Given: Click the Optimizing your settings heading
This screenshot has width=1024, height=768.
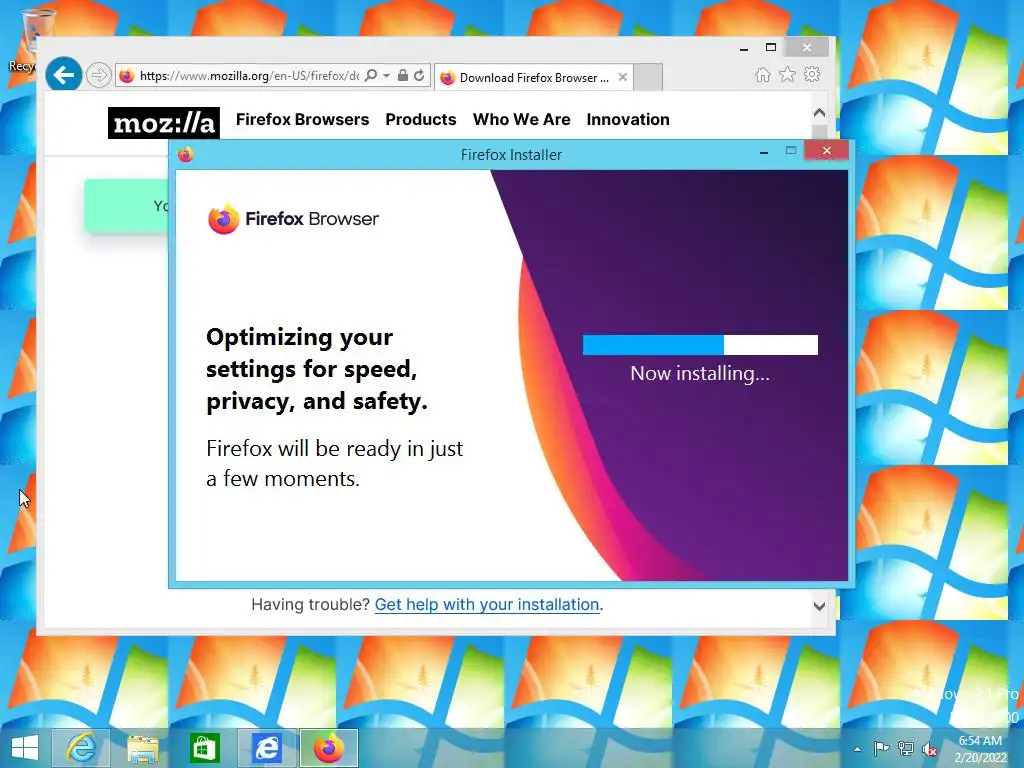Looking at the screenshot, I should (317, 369).
